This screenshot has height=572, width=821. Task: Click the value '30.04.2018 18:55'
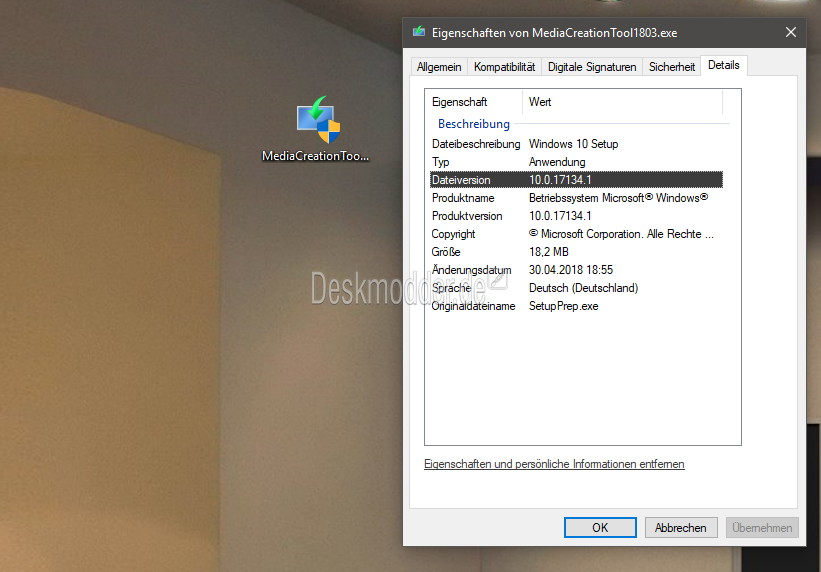[571, 270]
